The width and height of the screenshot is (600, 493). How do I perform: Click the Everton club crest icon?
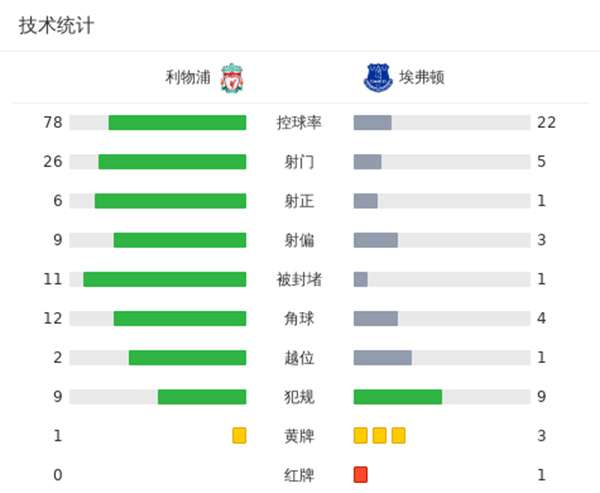pos(374,77)
